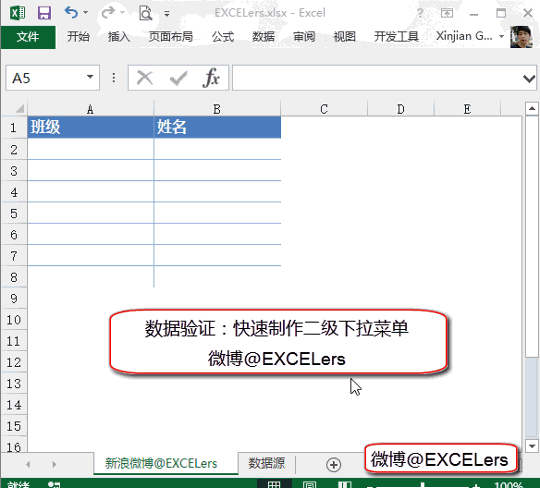Switch to the 开始 ribbon tab
The height and width of the screenshot is (488, 540).
pos(78,37)
